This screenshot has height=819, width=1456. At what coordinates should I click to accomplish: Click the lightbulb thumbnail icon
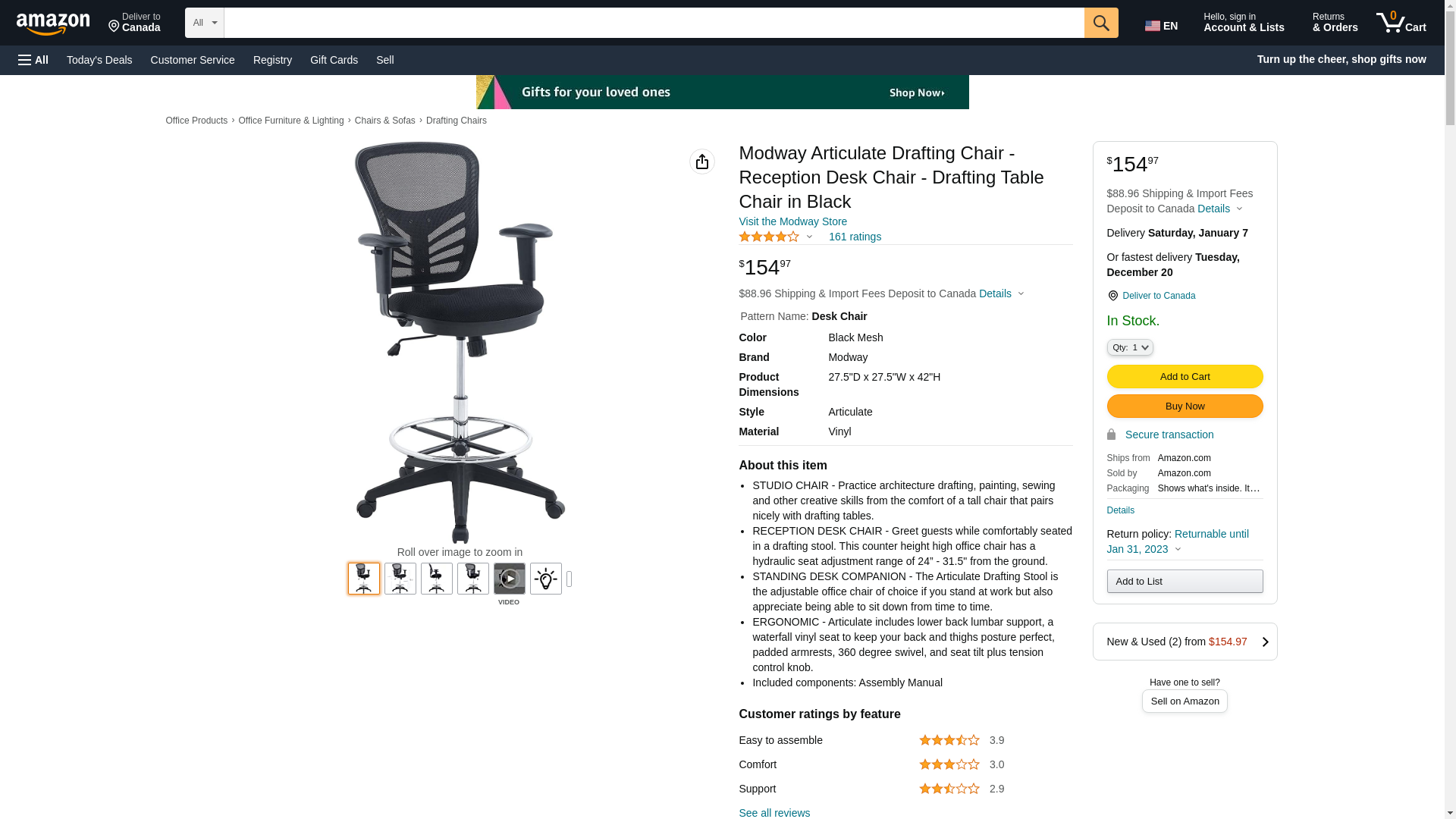pos(546,579)
